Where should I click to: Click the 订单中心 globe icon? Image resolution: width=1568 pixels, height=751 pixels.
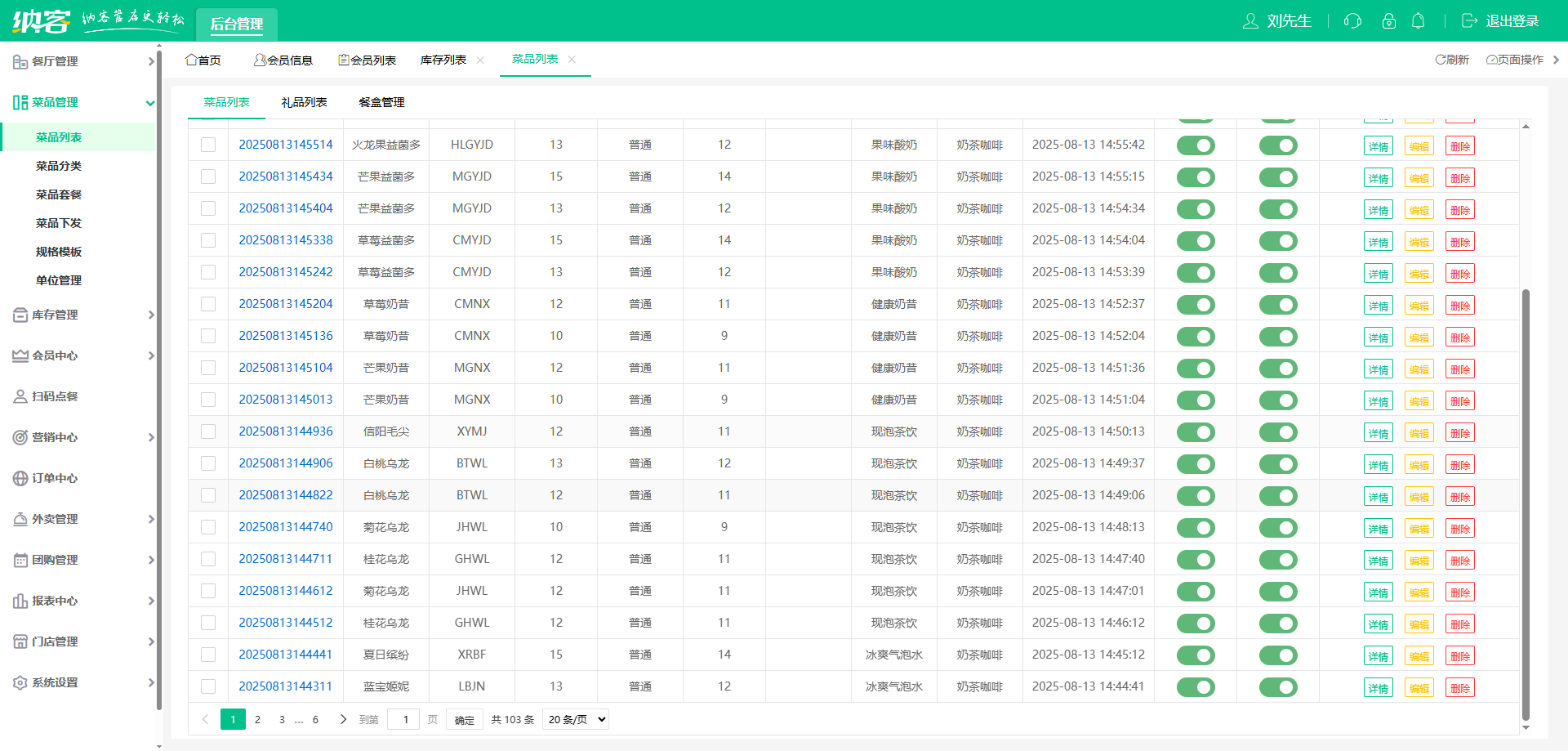click(20, 478)
